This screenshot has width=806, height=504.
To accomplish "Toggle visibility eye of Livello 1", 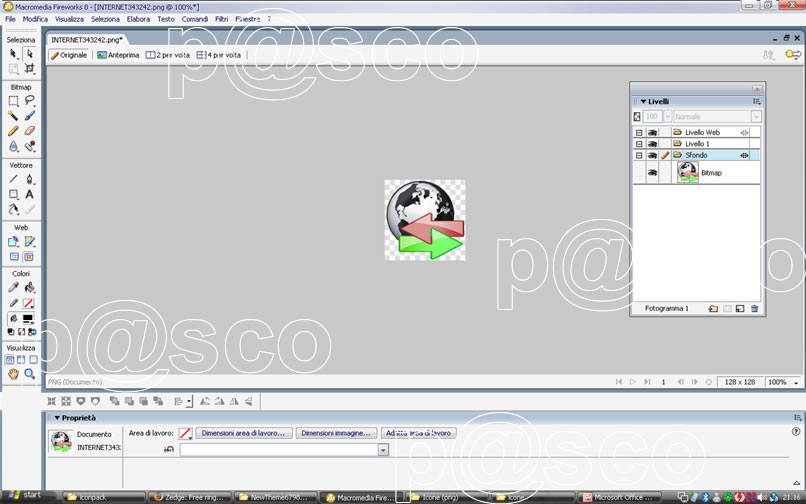I will (x=652, y=144).
